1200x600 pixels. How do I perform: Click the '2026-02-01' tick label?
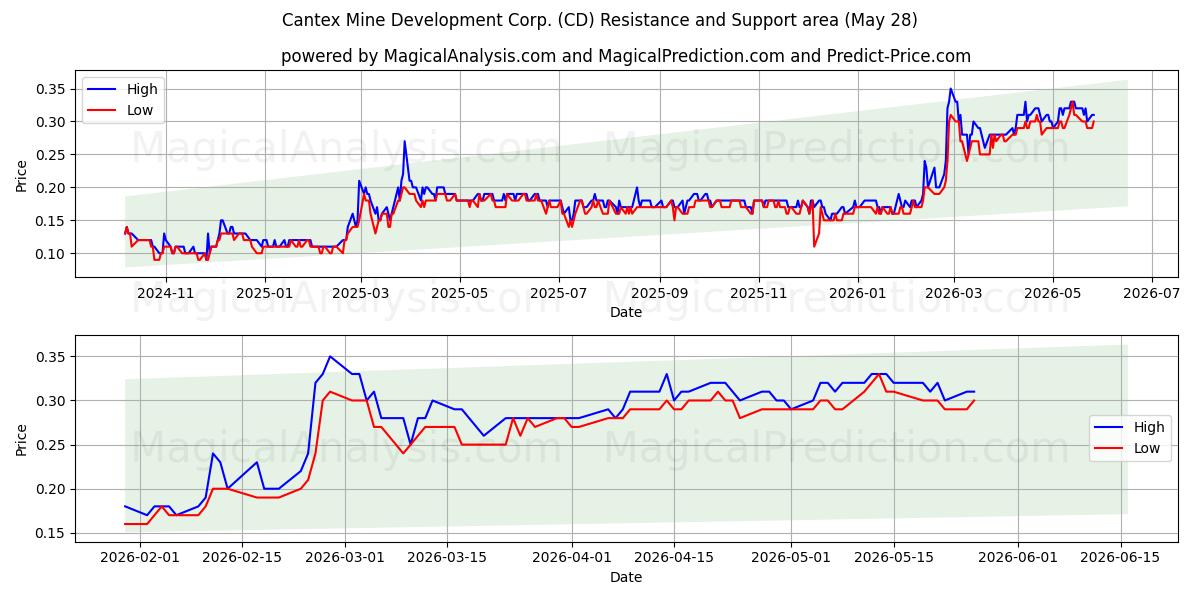tap(139, 558)
